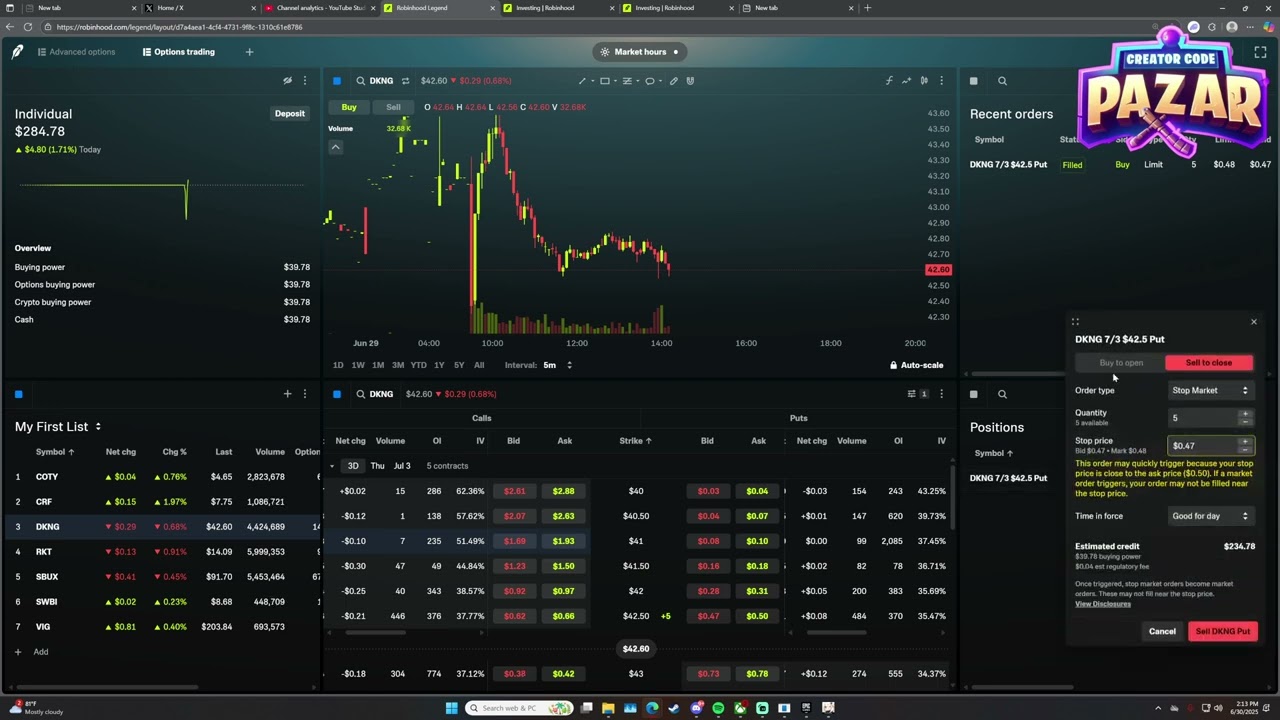This screenshot has height=720, width=1280.
Task: Open watchlist panel three-dot menu
Action: point(305,394)
